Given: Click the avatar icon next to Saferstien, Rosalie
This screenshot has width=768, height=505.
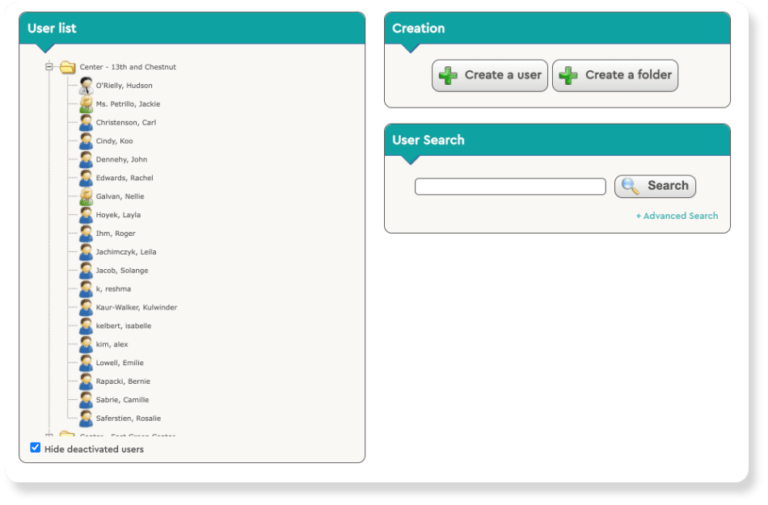Looking at the screenshot, I should pos(86,418).
